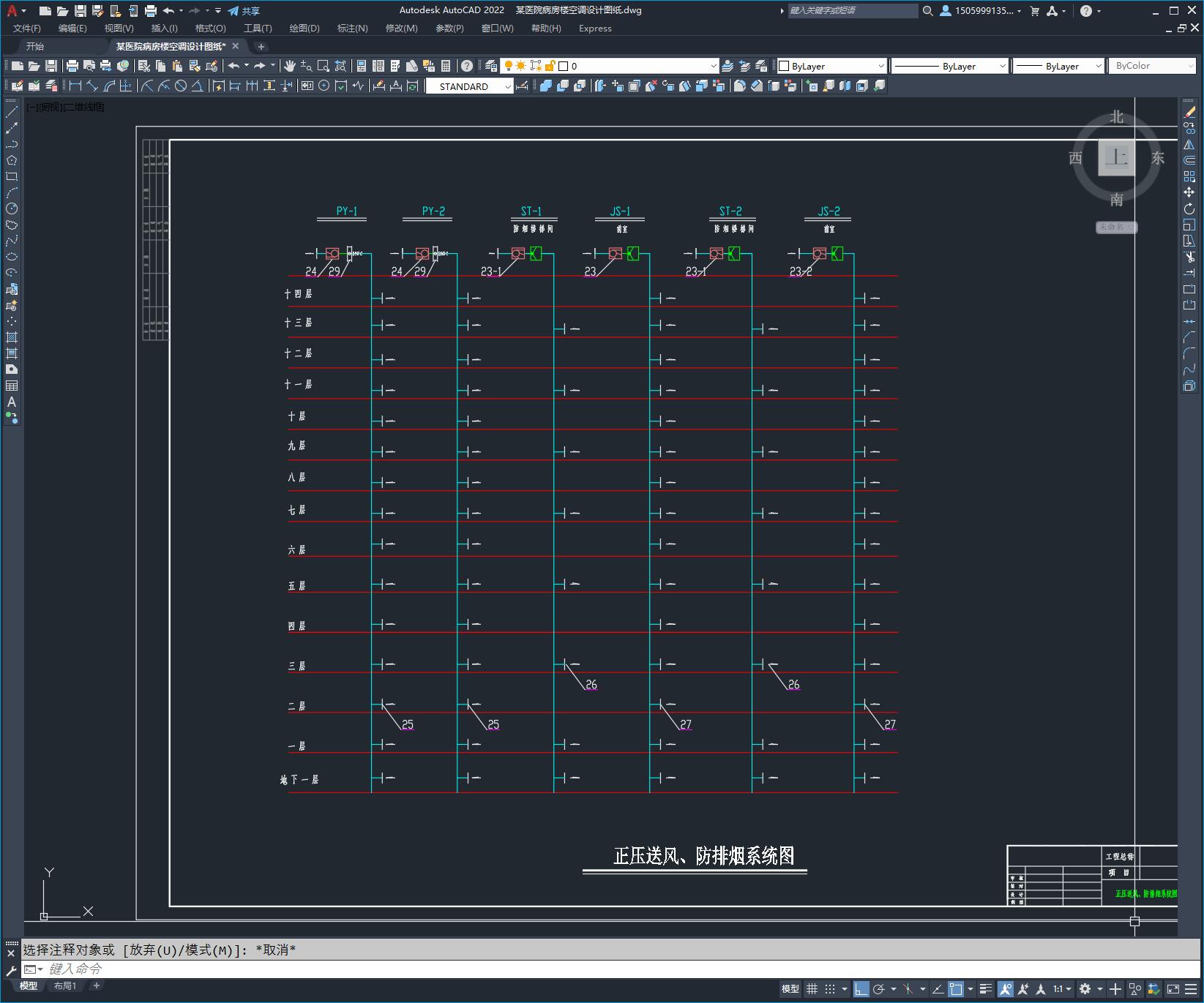Click the Cut scissors toolbar icon

pos(144,66)
